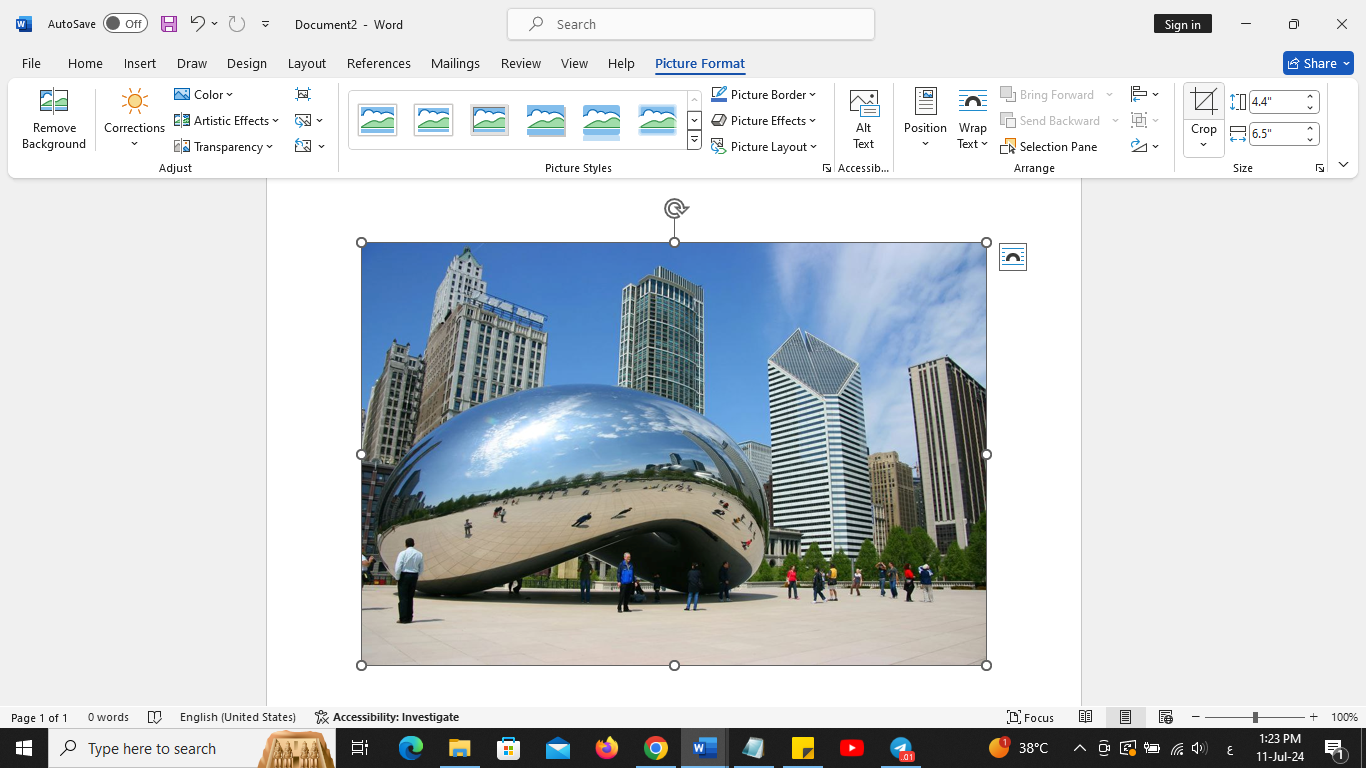Viewport: 1366px width, 768px height.
Task: Expand the Picture Styles gallery More arrow
Action: [x=694, y=141]
